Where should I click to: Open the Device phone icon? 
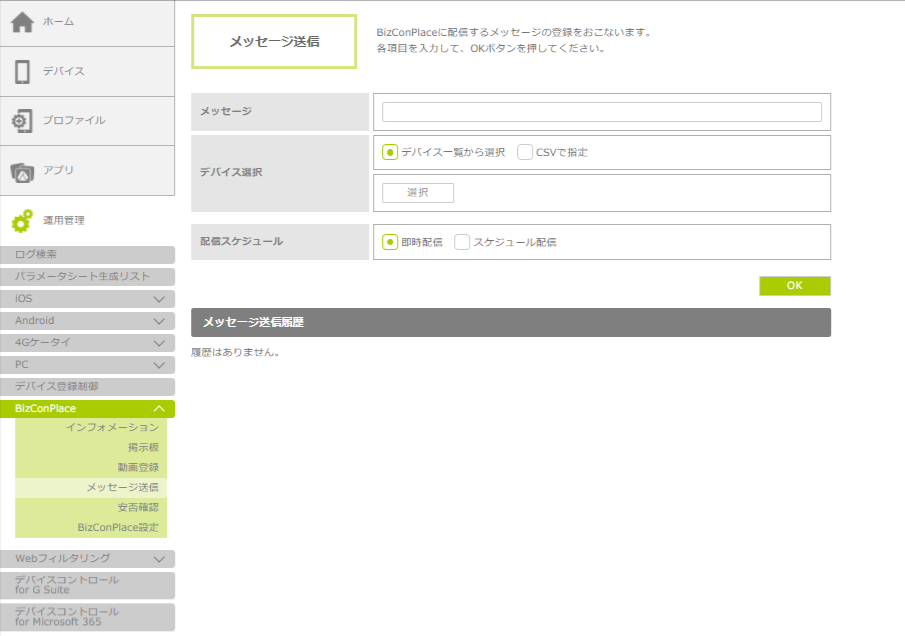tap(22, 72)
